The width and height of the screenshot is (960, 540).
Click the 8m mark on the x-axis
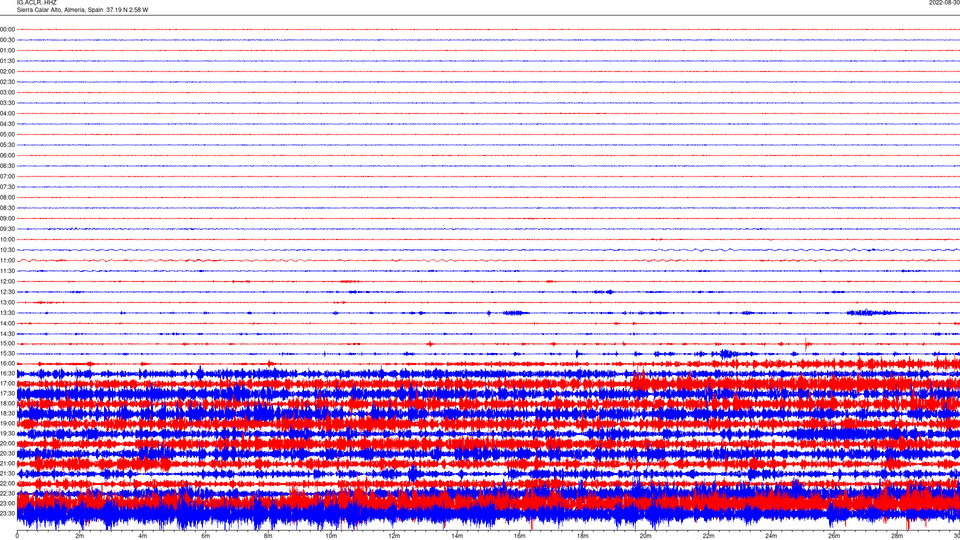point(268,536)
